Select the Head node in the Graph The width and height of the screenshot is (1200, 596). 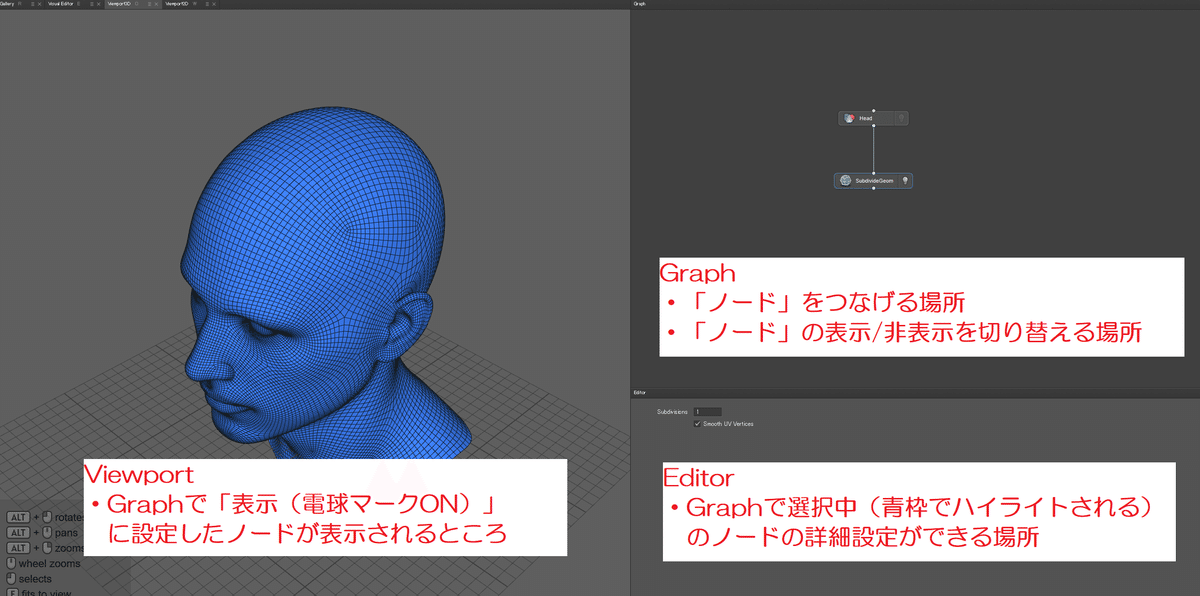[x=873, y=118]
